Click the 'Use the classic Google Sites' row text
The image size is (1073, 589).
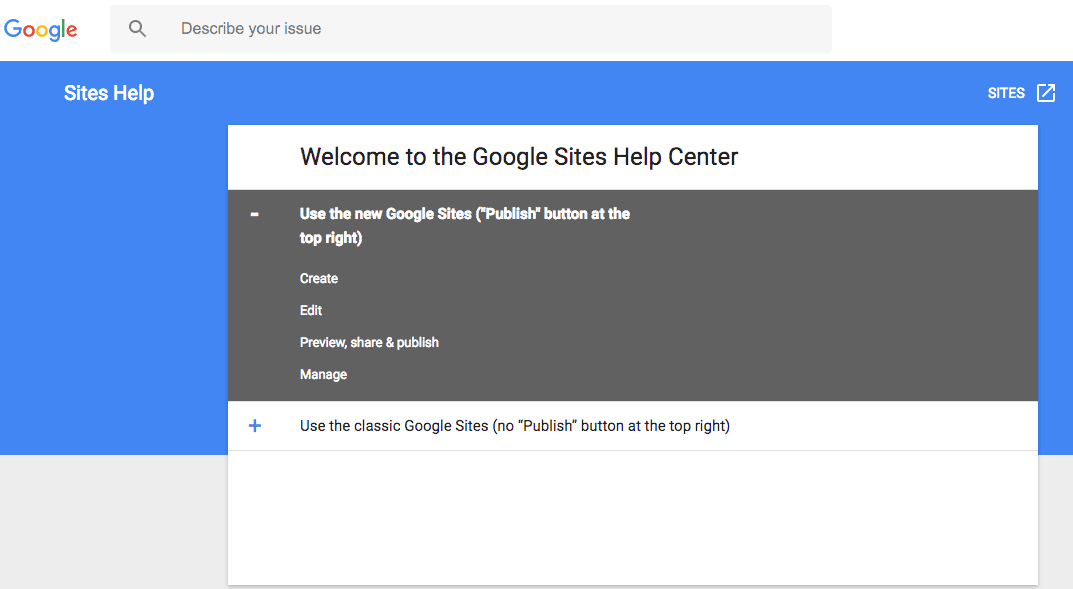coord(515,426)
